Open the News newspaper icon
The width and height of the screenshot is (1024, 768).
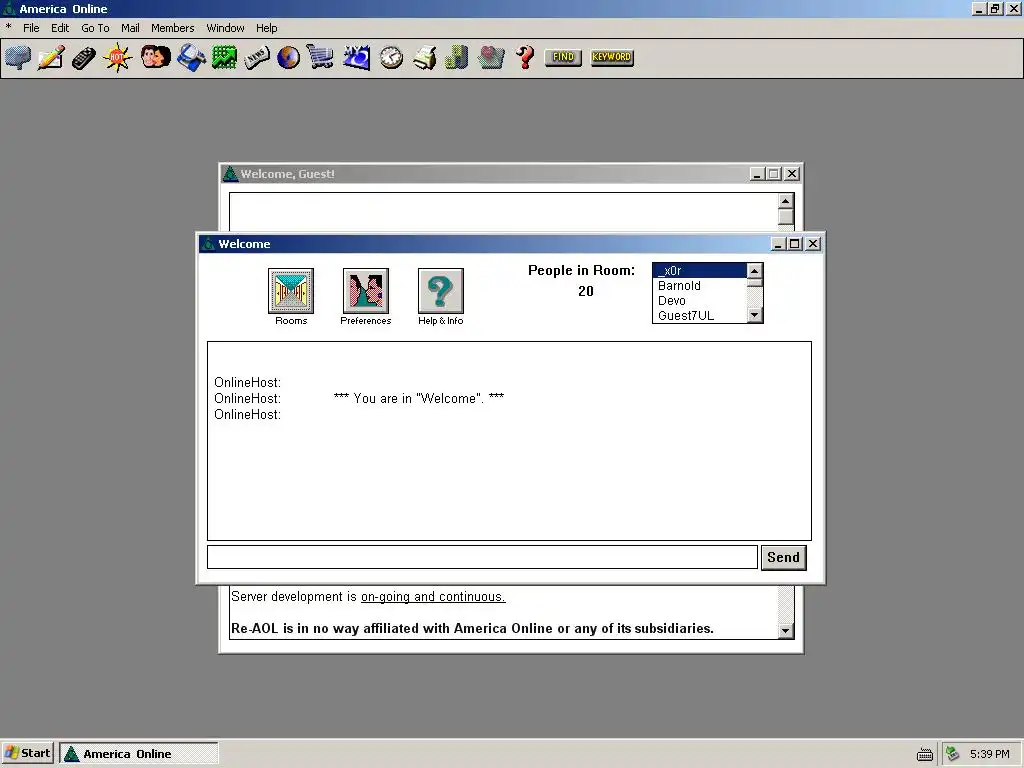tap(257, 57)
